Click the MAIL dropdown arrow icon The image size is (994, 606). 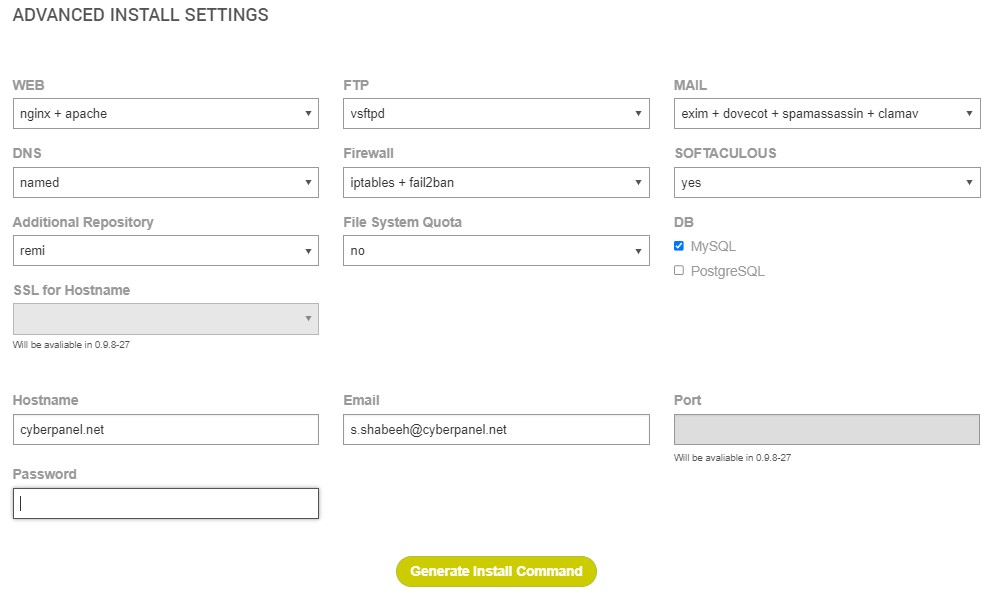click(x=969, y=113)
